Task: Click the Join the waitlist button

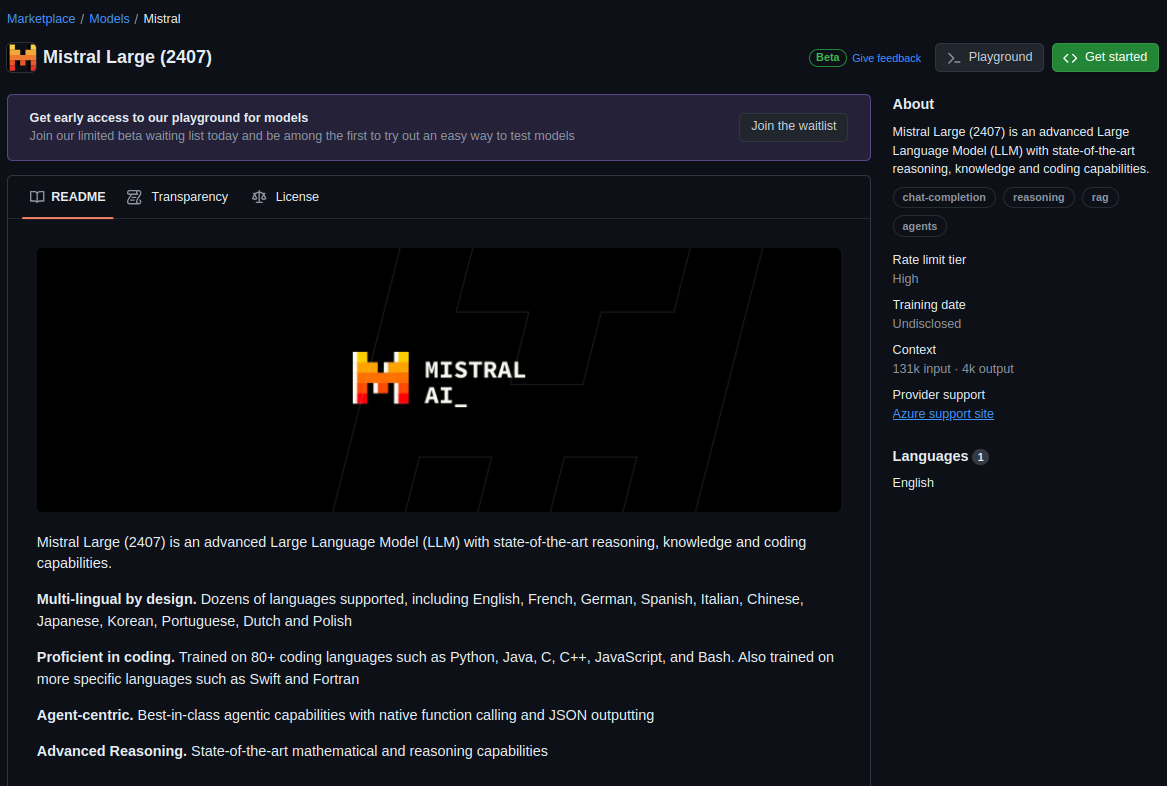Action: tap(793, 127)
